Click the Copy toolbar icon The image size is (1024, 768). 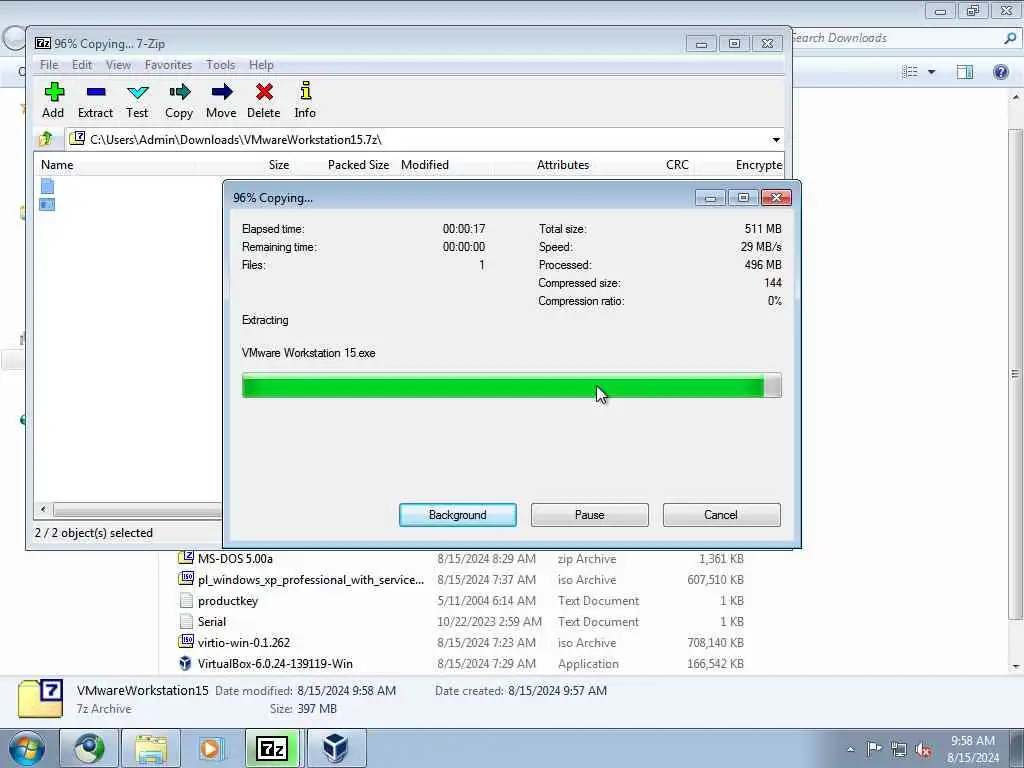(x=179, y=92)
